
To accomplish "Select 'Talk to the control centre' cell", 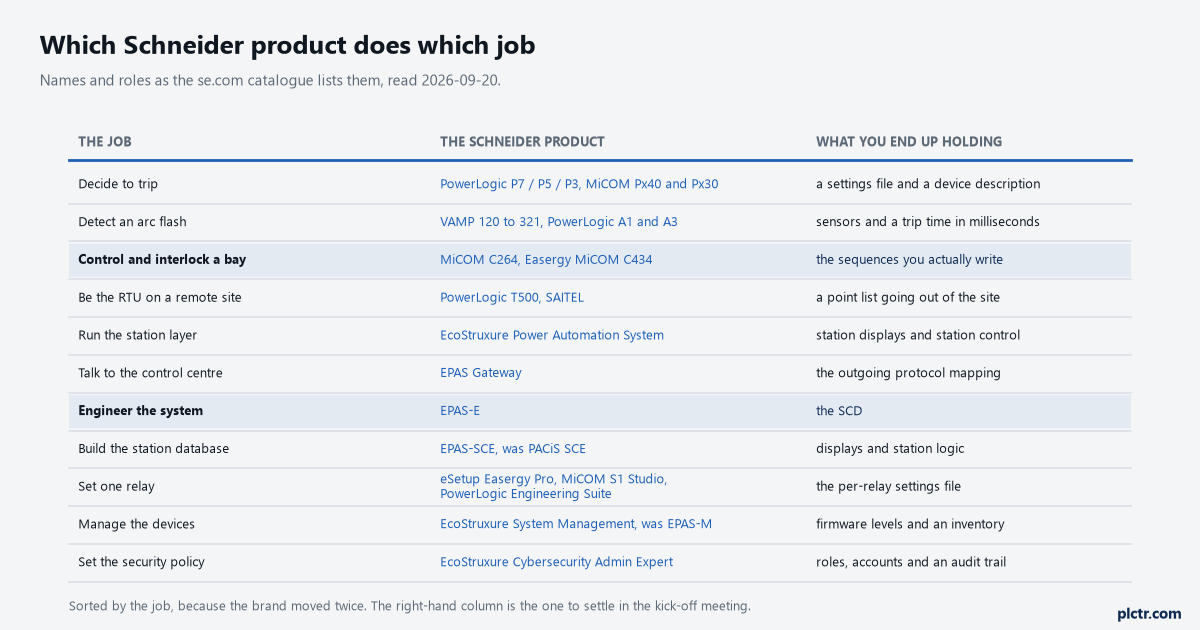I will (x=150, y=373).
